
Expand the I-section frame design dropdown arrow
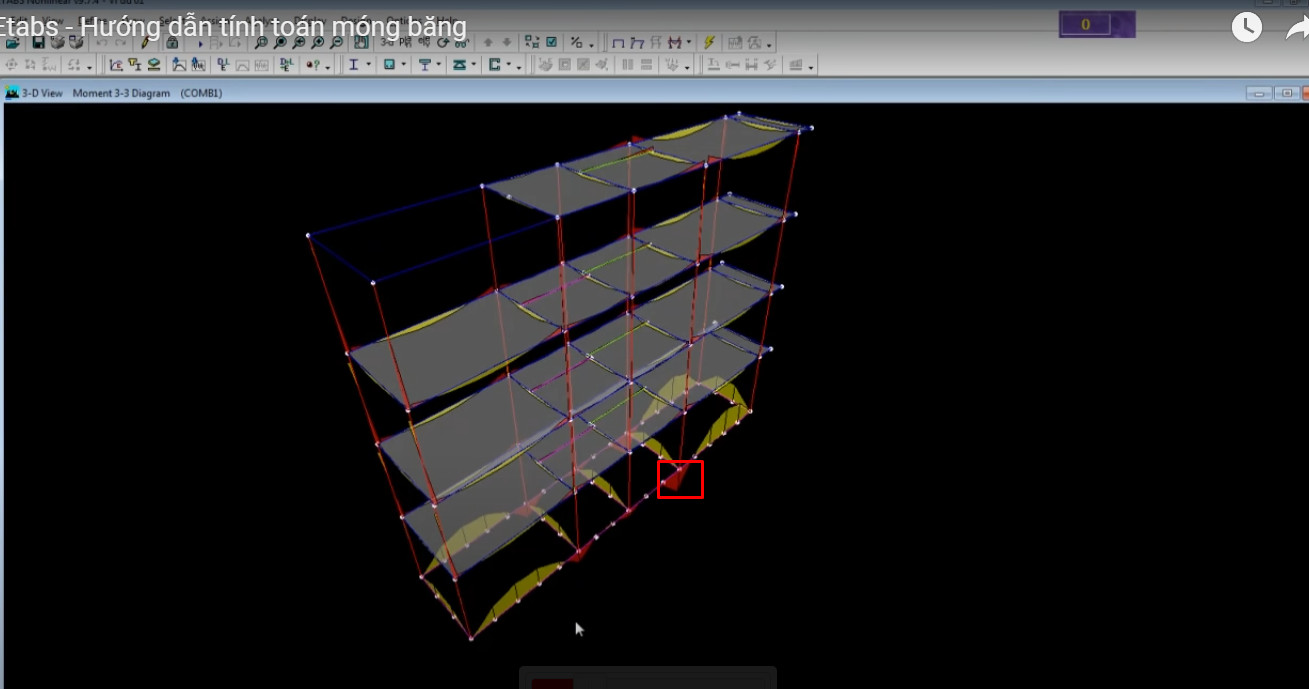point(368,66)
